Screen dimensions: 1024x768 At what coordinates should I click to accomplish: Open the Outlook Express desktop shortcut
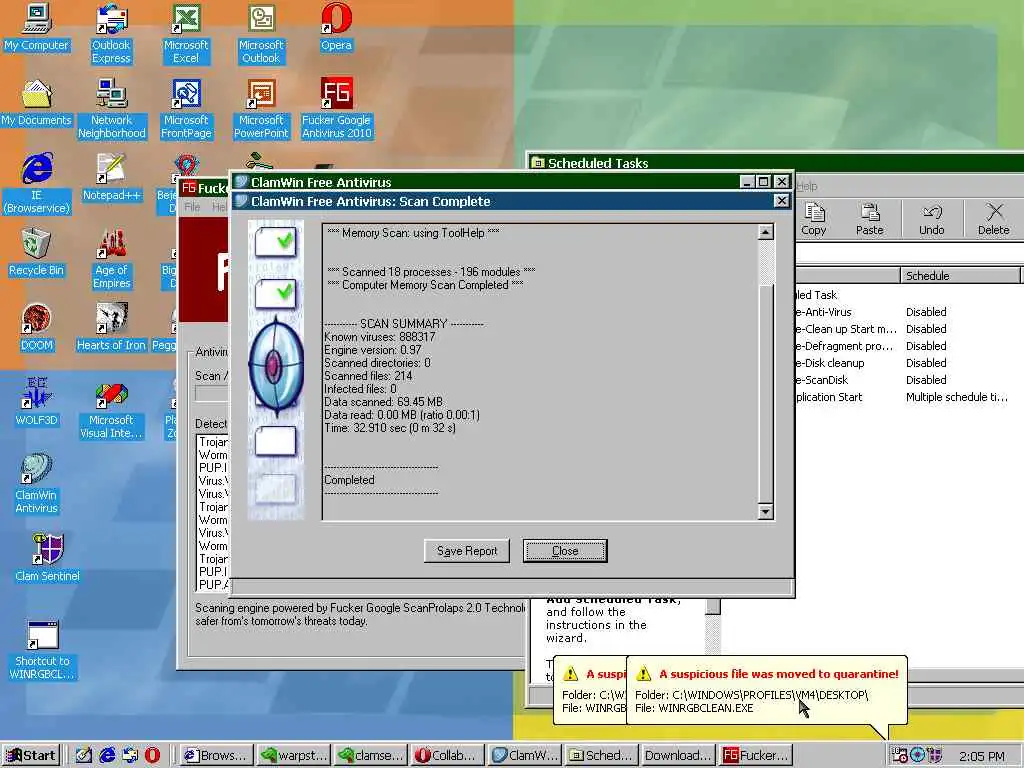(x=111, y=34)
